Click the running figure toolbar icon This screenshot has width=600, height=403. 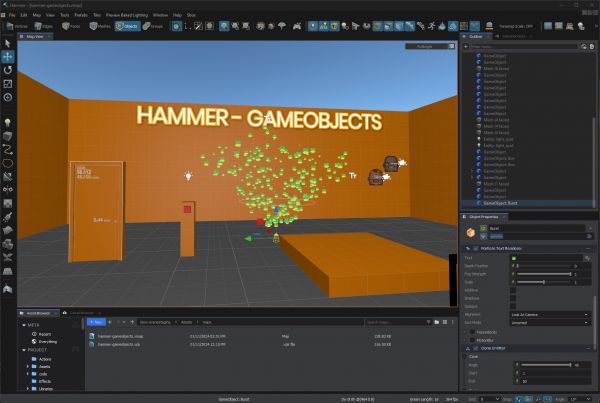tap(431, 26)
